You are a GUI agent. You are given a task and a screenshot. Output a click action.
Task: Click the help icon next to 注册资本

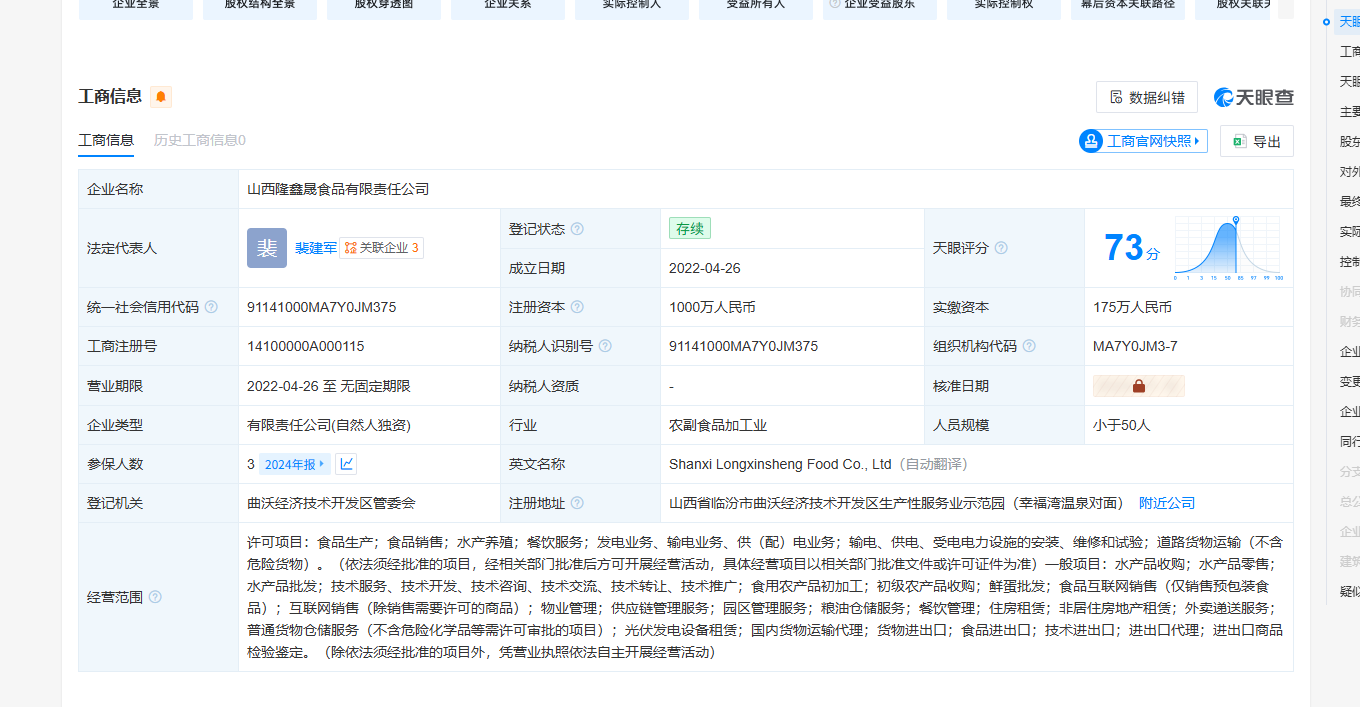pos(577,307)
